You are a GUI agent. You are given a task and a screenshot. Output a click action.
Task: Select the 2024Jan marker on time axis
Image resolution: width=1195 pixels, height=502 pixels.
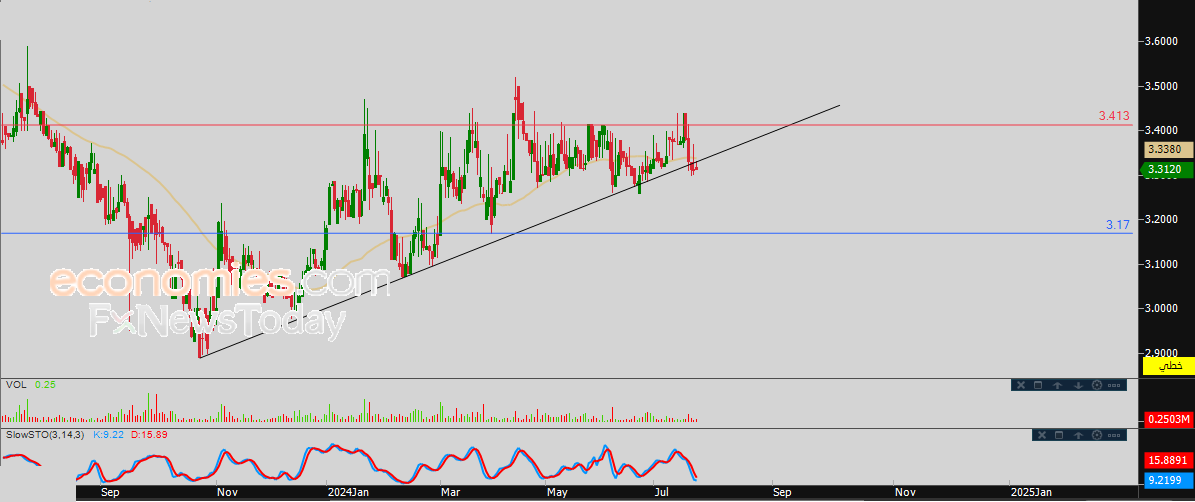pyautogui.click(x=346, y=492)
